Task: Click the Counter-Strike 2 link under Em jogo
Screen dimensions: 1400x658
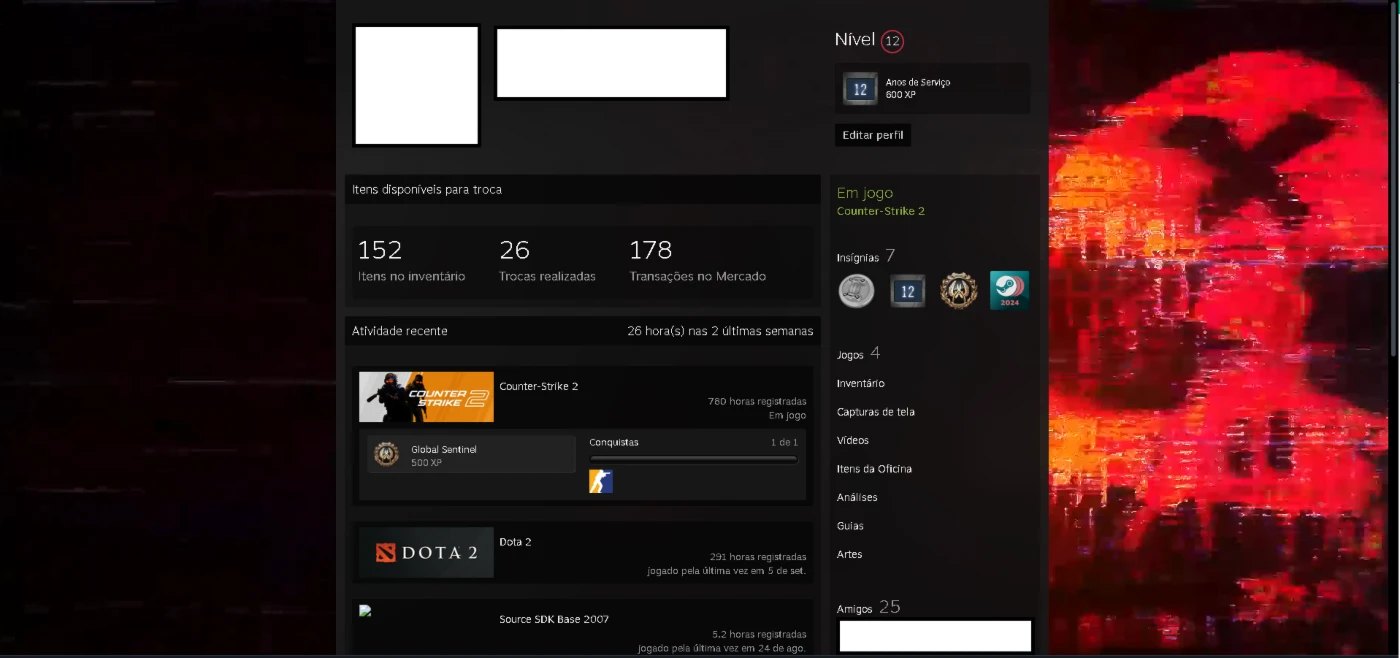Action: pos(881,211)
